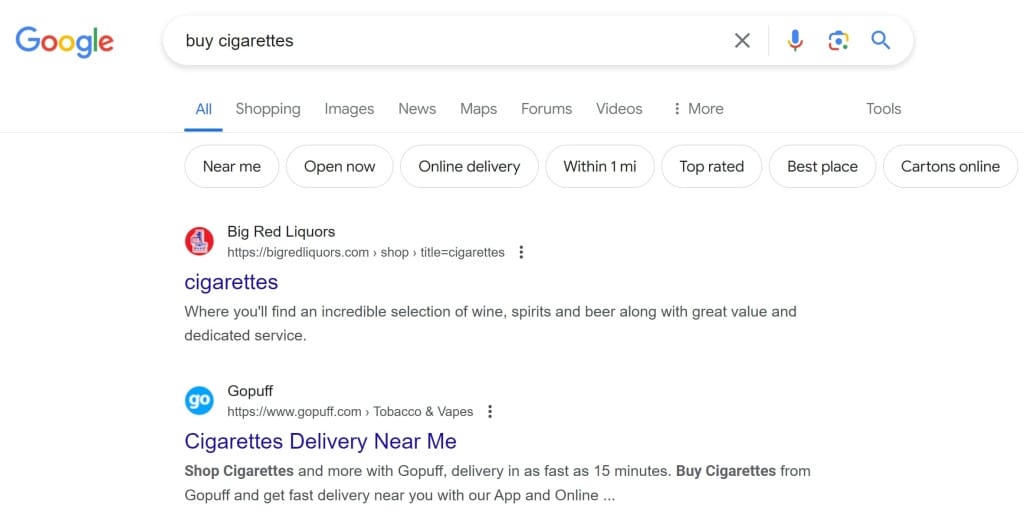
Task: Open options menu for Big Red Liquors result
Action: [x=521, y=253]
